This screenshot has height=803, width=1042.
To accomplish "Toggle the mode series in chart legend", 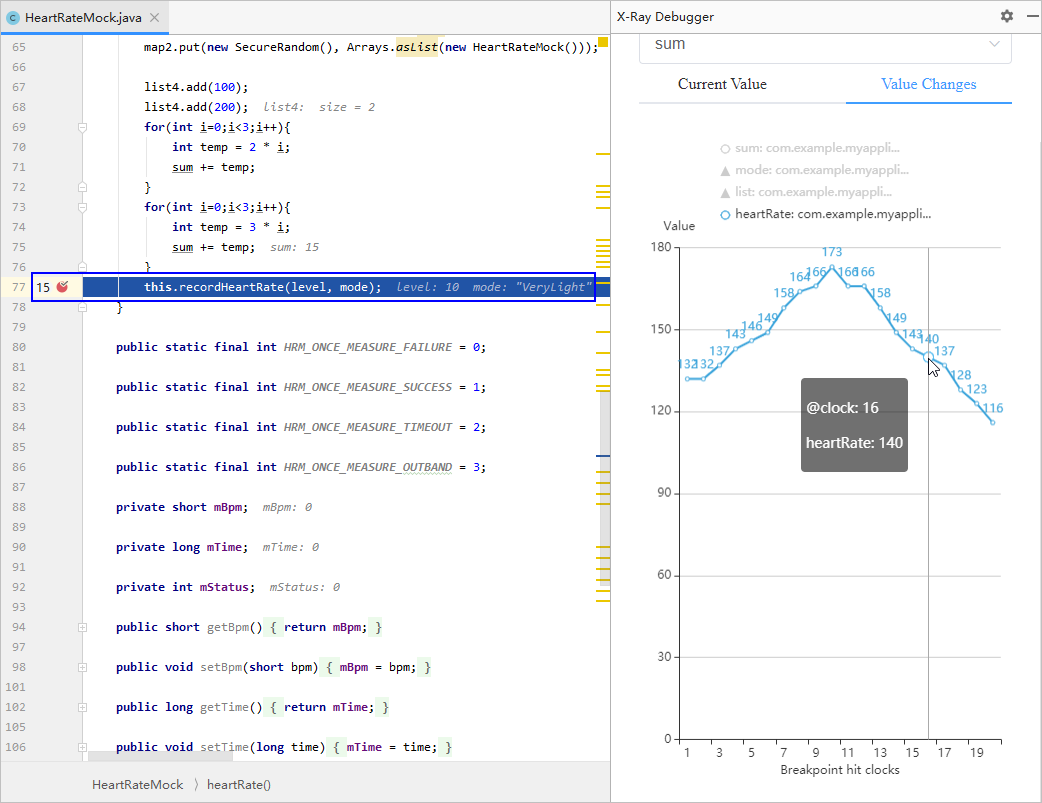I will coord(815,170).
